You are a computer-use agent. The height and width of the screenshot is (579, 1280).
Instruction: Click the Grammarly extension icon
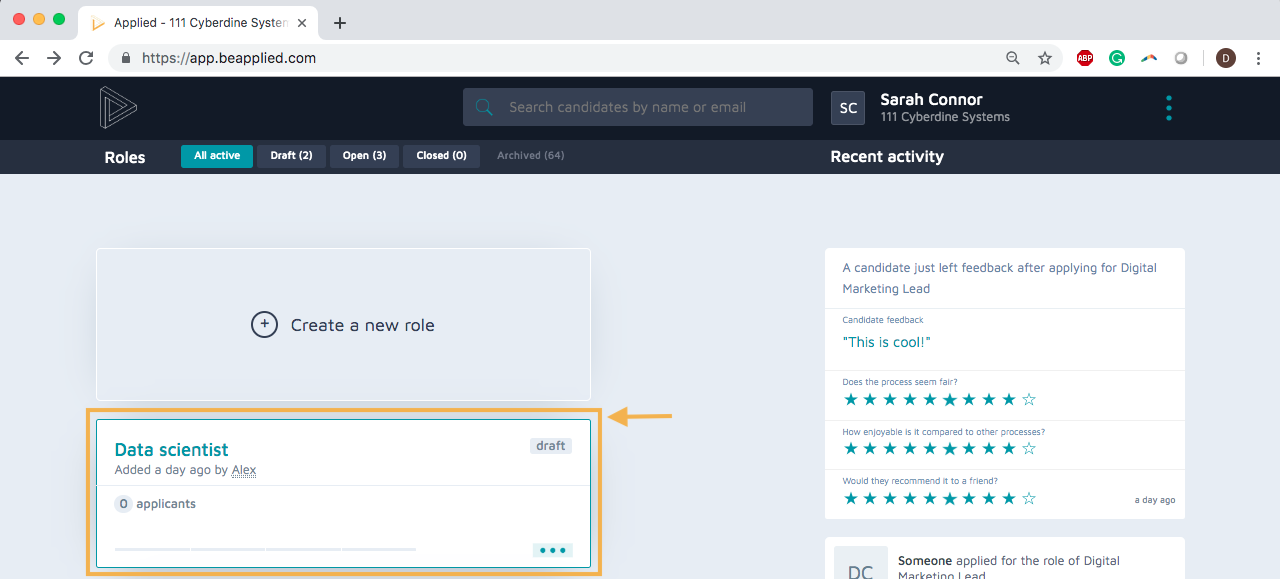click(1117, 58)
